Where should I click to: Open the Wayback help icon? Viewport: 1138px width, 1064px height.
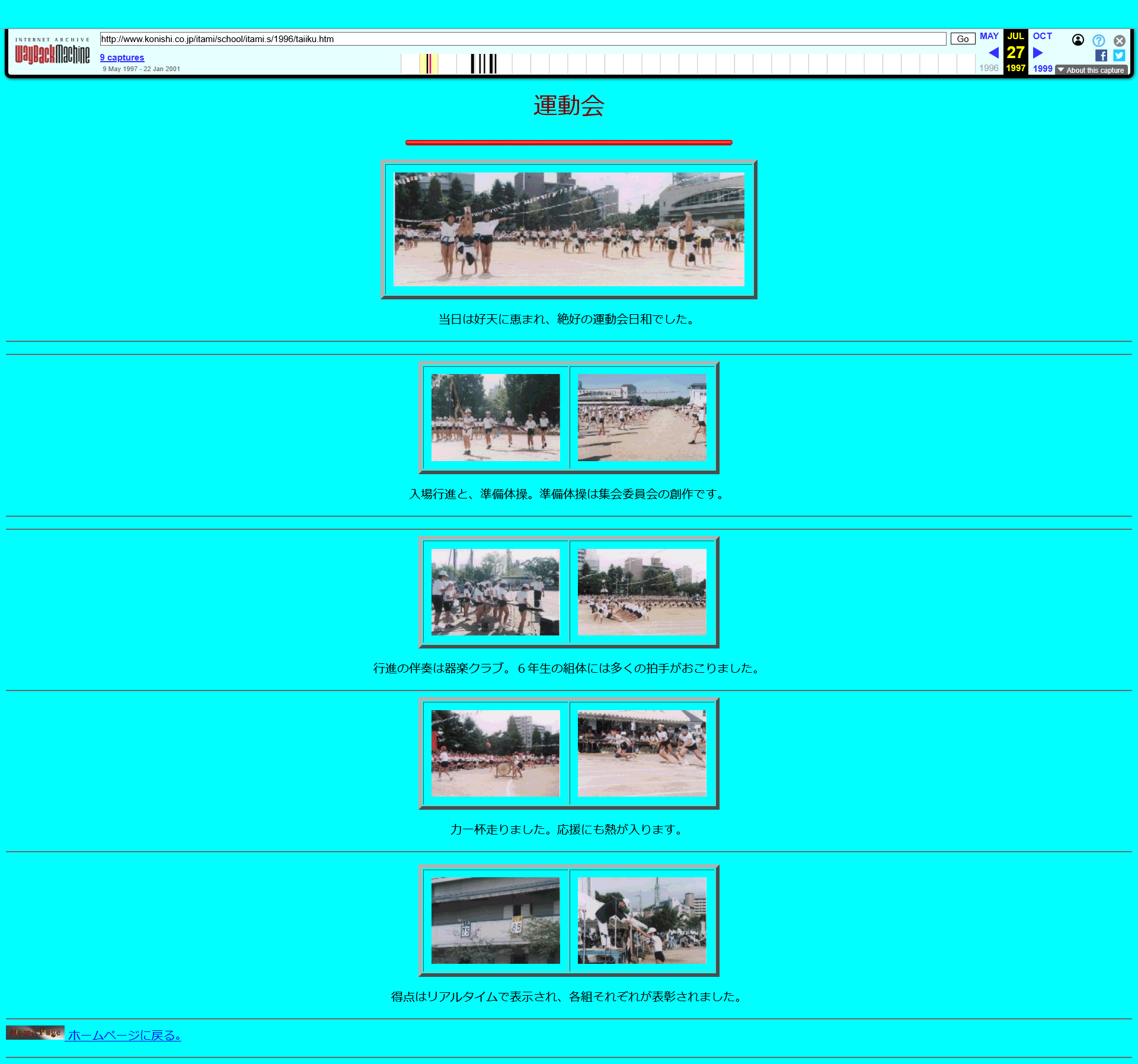tap(1098, 40)
